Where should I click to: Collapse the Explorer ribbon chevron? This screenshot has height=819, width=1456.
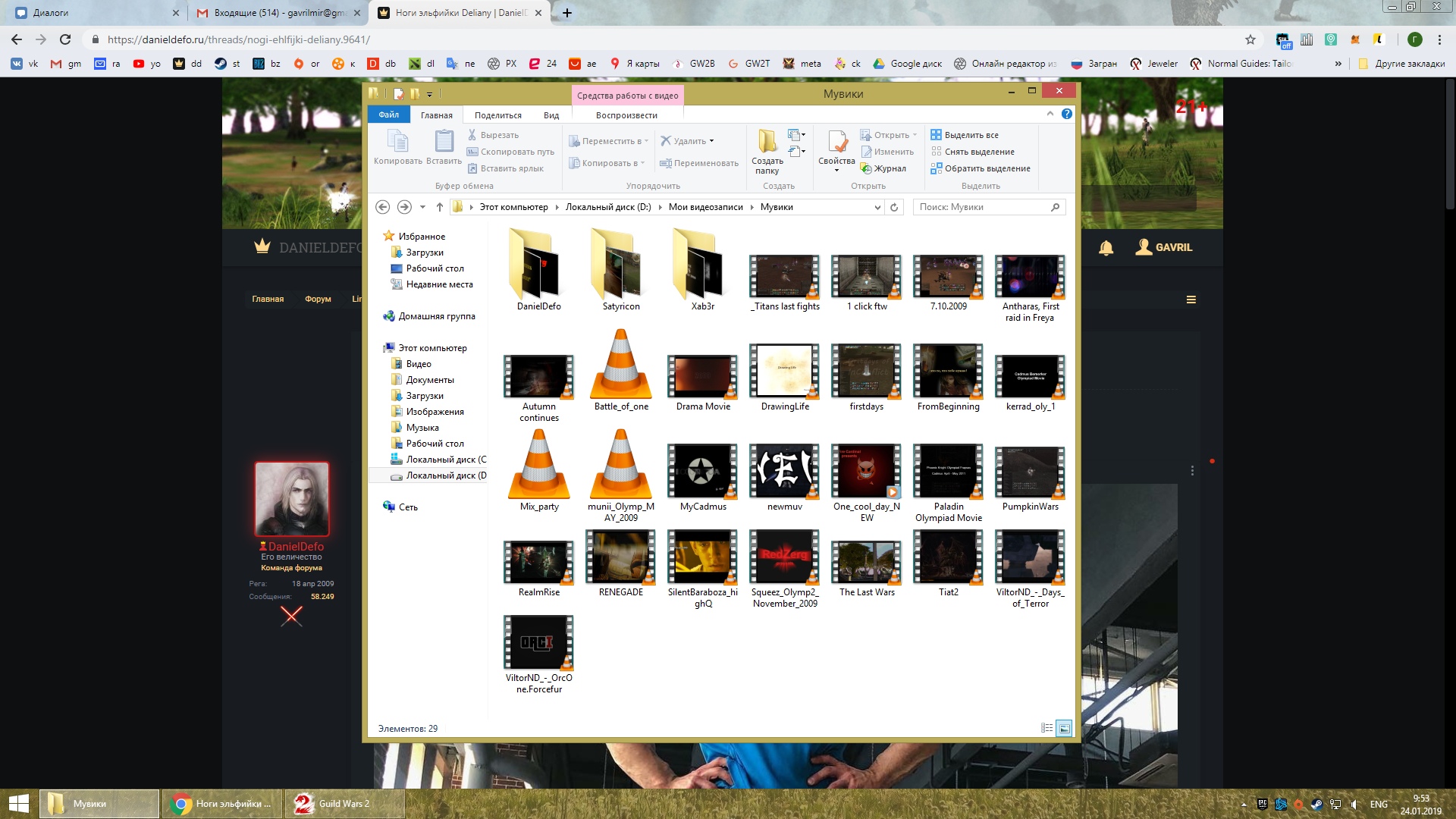pyautogui.click(x=1050, y=114)
